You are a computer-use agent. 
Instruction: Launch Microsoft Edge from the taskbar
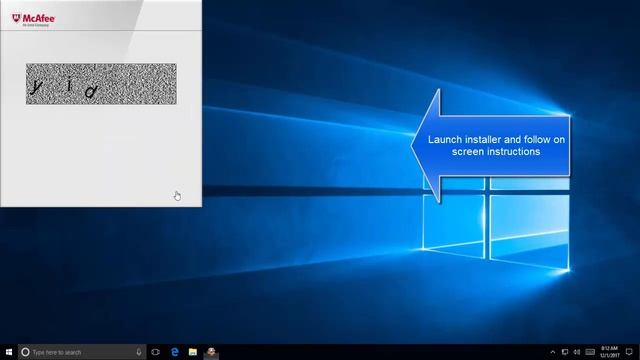[175, 352]
